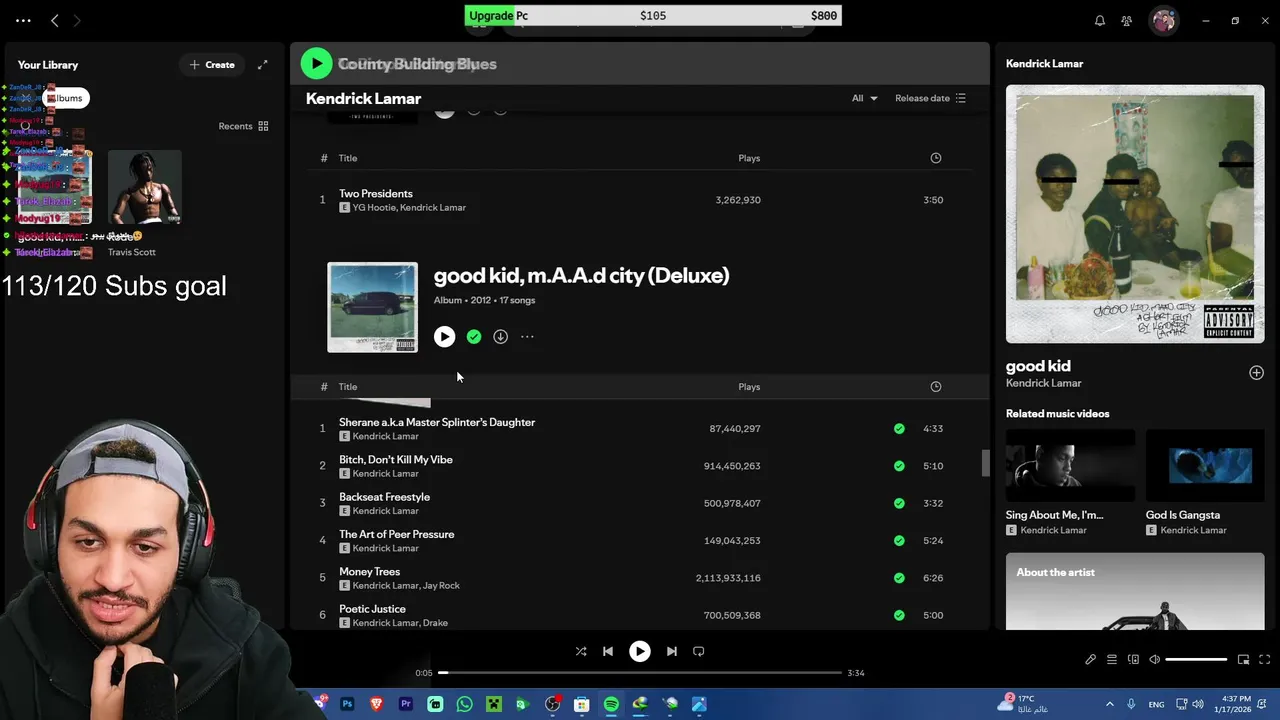
Task: Open the user profile avatar
Action: [1164, 20]
